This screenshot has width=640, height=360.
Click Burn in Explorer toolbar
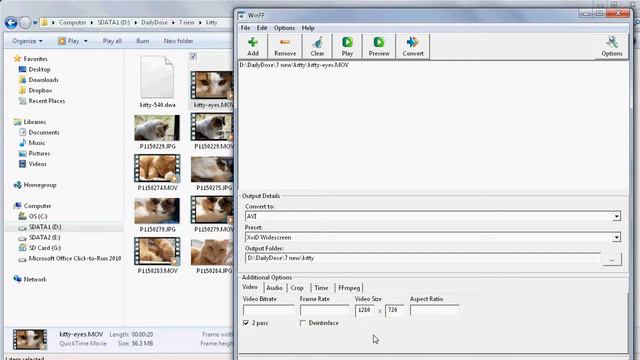click(142, 41)
